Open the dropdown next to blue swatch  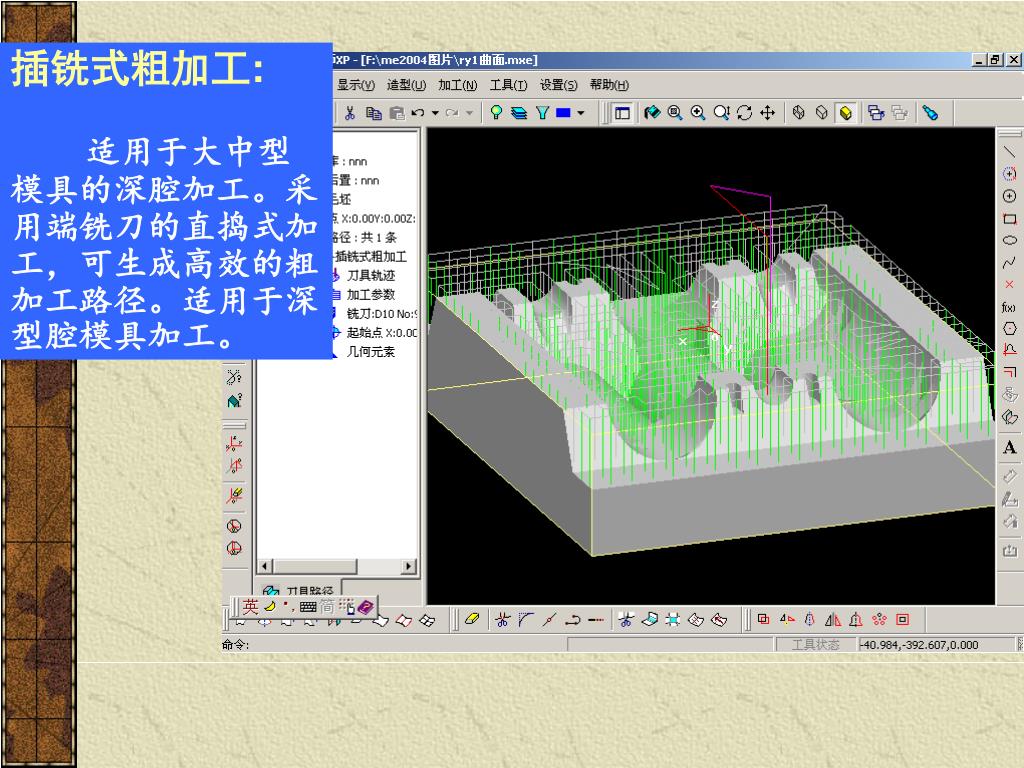(x=581, y=113)
